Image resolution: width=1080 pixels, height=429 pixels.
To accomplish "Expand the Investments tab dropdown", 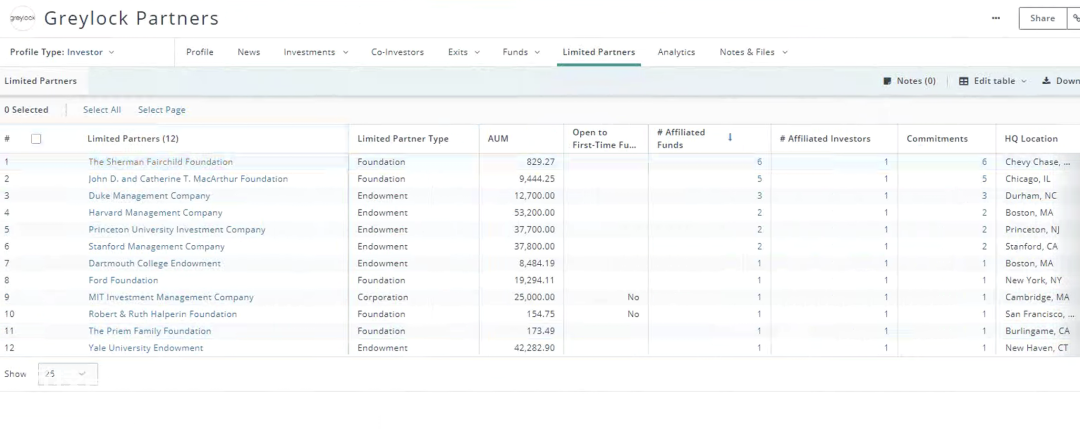I will click(346, 52).
